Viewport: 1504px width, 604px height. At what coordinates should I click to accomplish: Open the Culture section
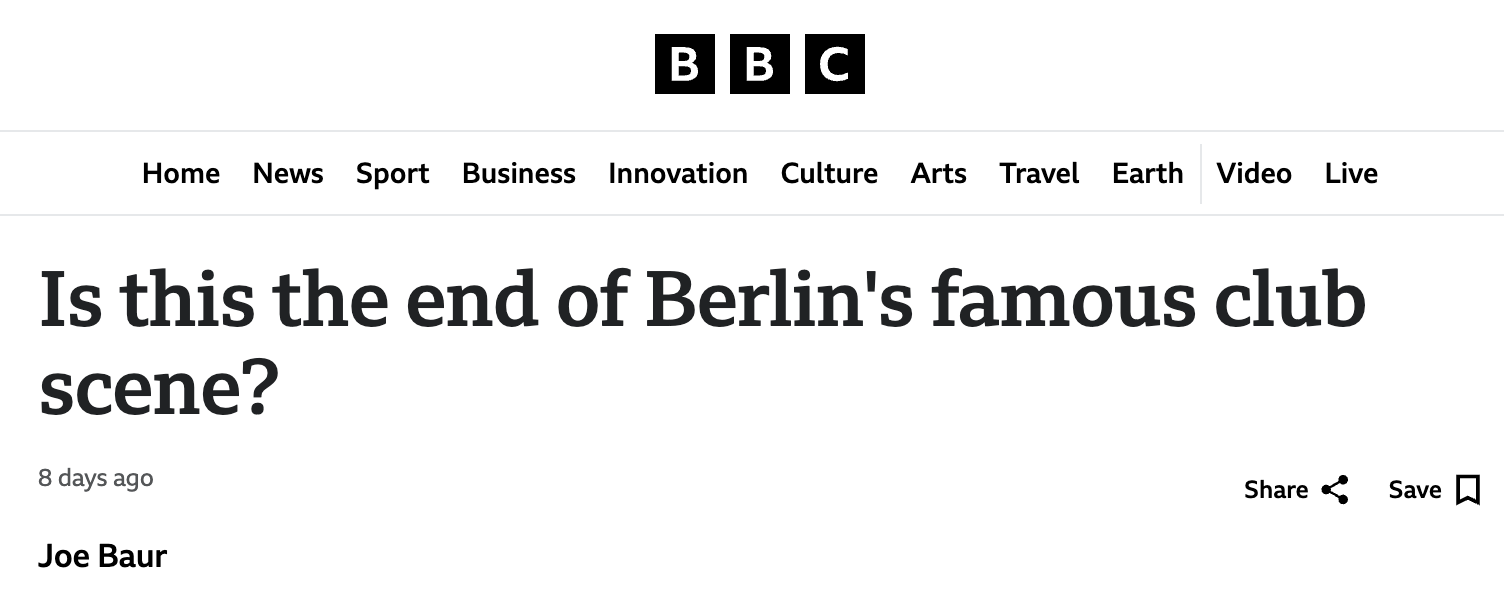pyautogui.click(x=829, y=173)
